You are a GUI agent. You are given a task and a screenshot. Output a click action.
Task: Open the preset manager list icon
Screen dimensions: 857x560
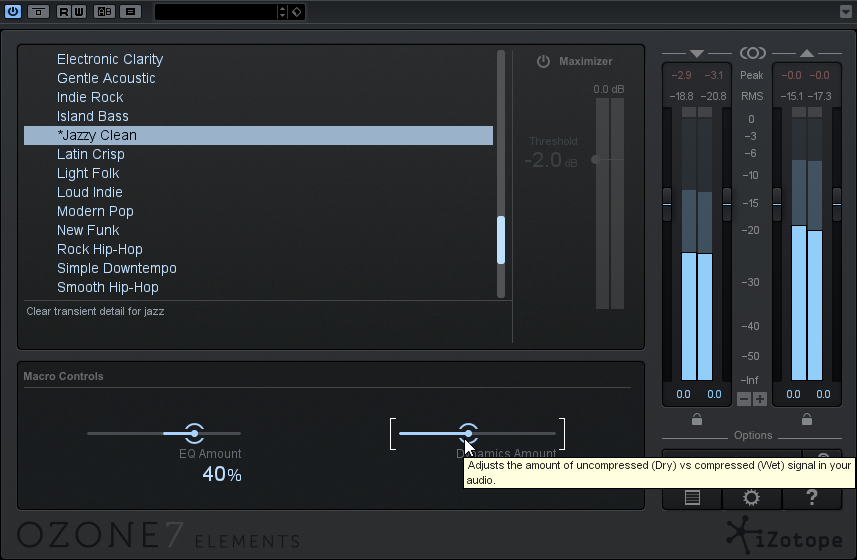click(x=692, y=497)
